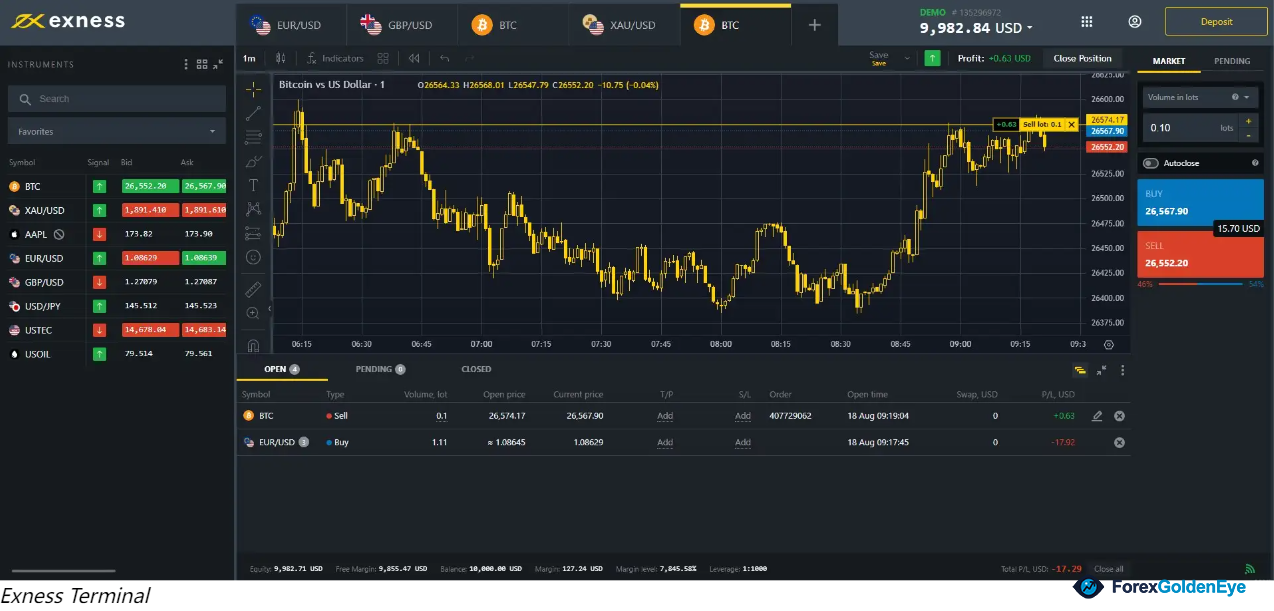Open the PENDING positions tab in bottom panel
Screen dimensions: 1274x611
click(380, 369)
